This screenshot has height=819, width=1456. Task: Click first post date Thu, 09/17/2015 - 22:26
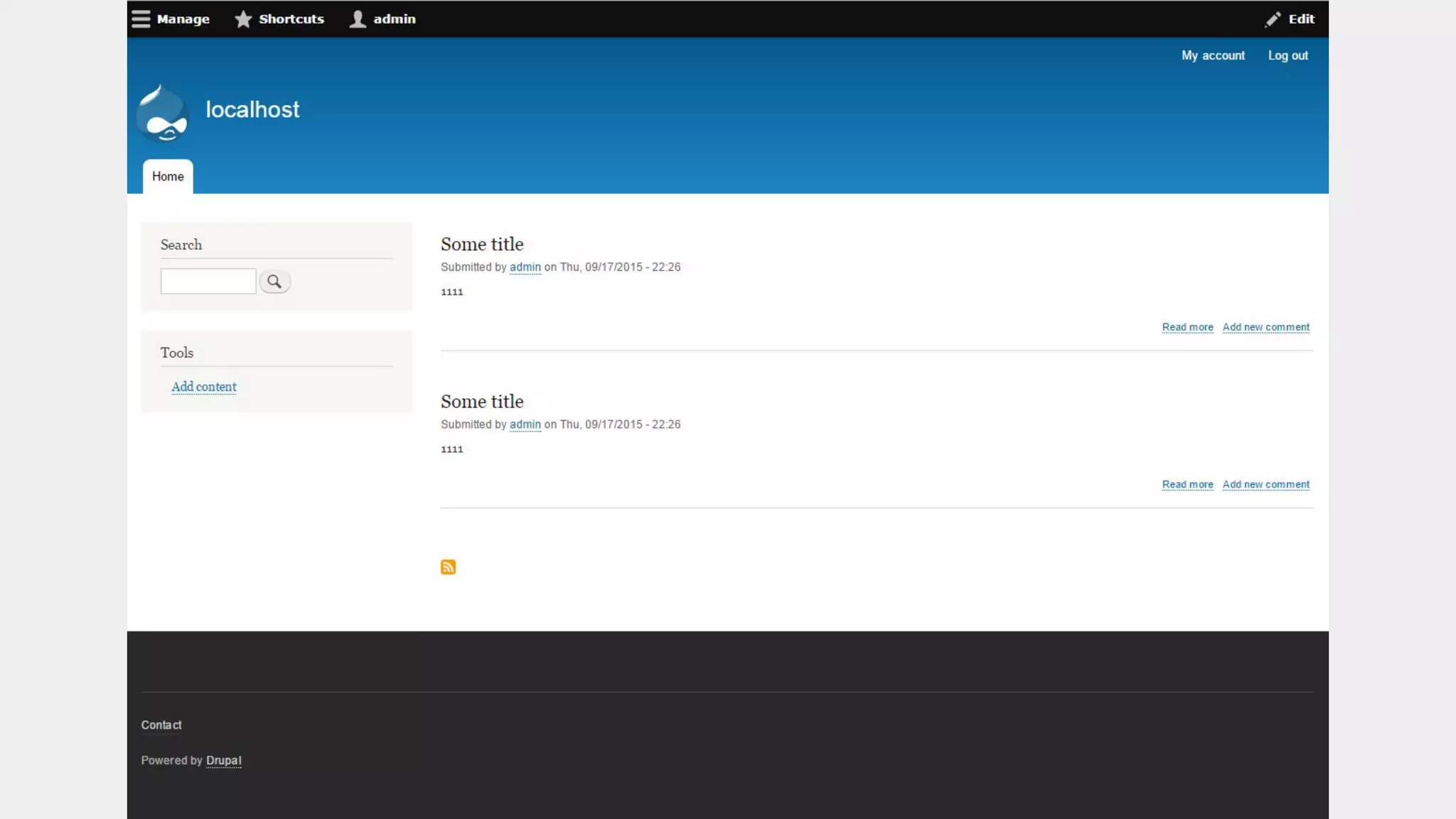click(x=620, y=267)
